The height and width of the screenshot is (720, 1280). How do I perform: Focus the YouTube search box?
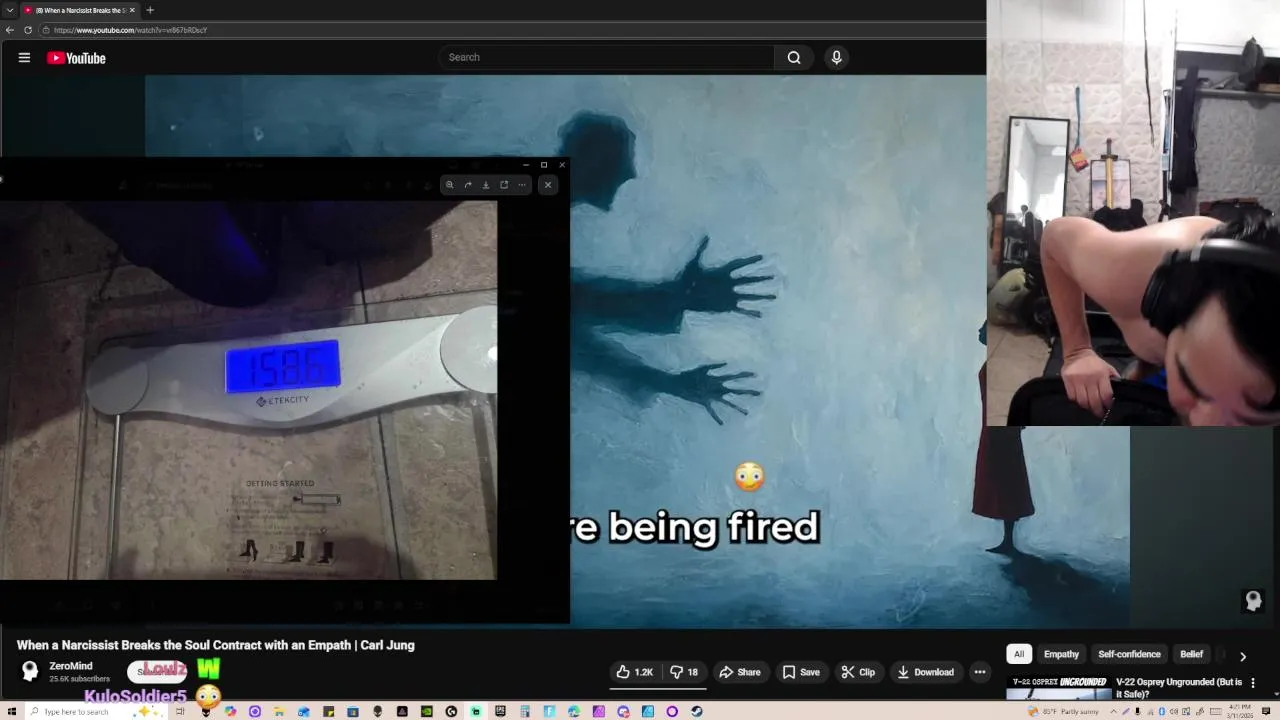(607, 57)
